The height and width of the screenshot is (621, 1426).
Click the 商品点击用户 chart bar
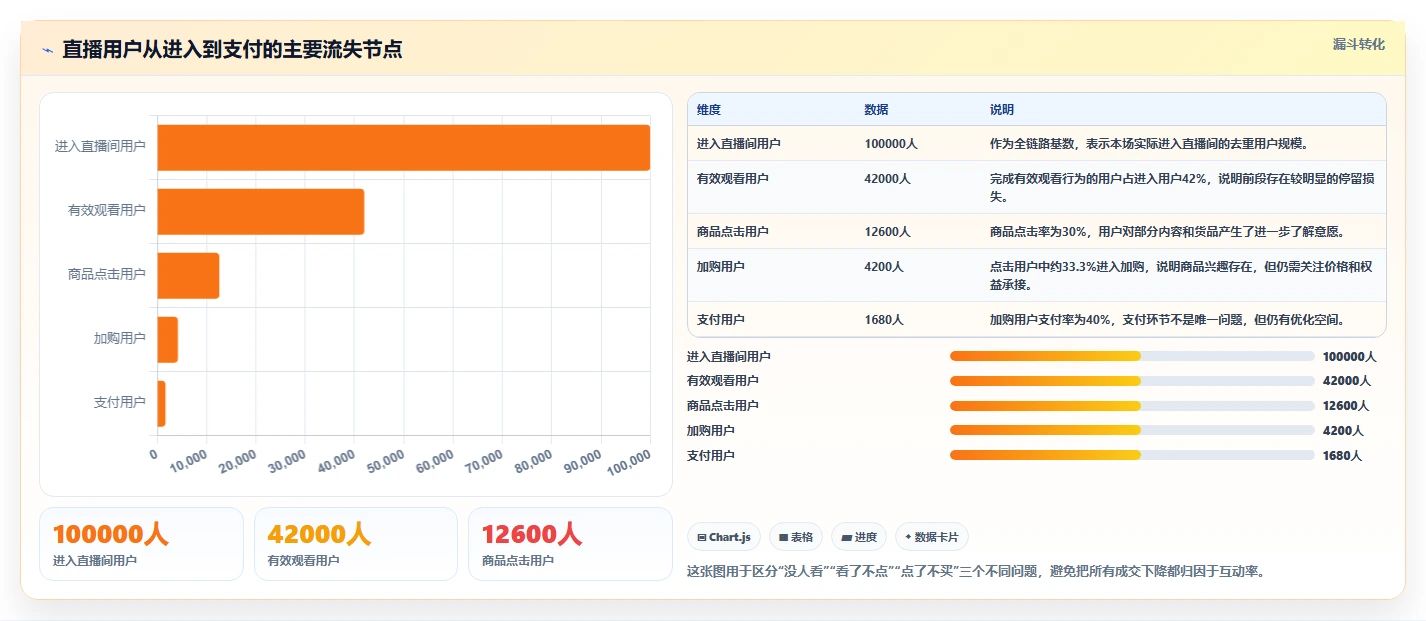pyautogui.click(x=188, y=275)
